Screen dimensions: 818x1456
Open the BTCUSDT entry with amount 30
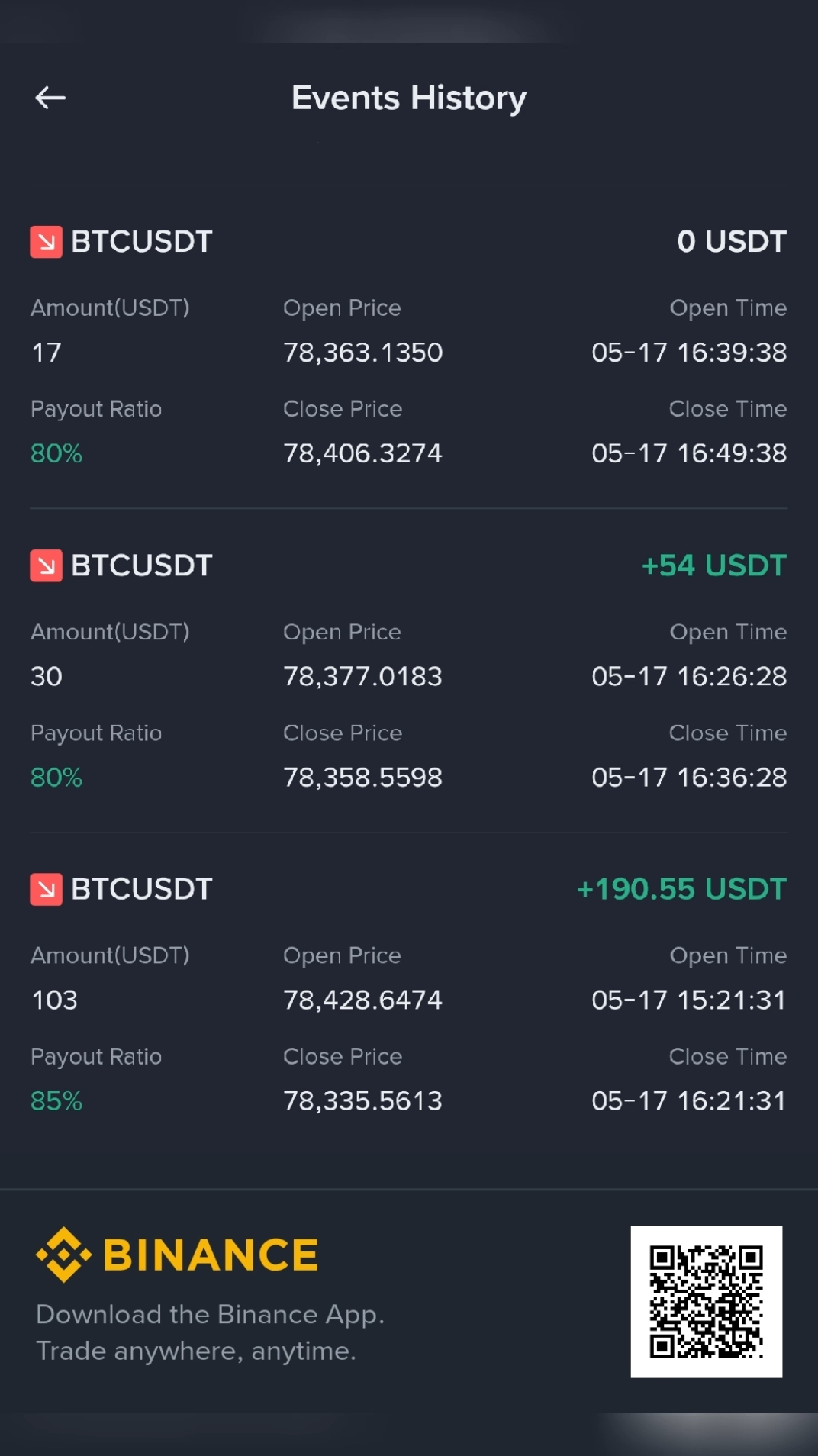point(409,670)
